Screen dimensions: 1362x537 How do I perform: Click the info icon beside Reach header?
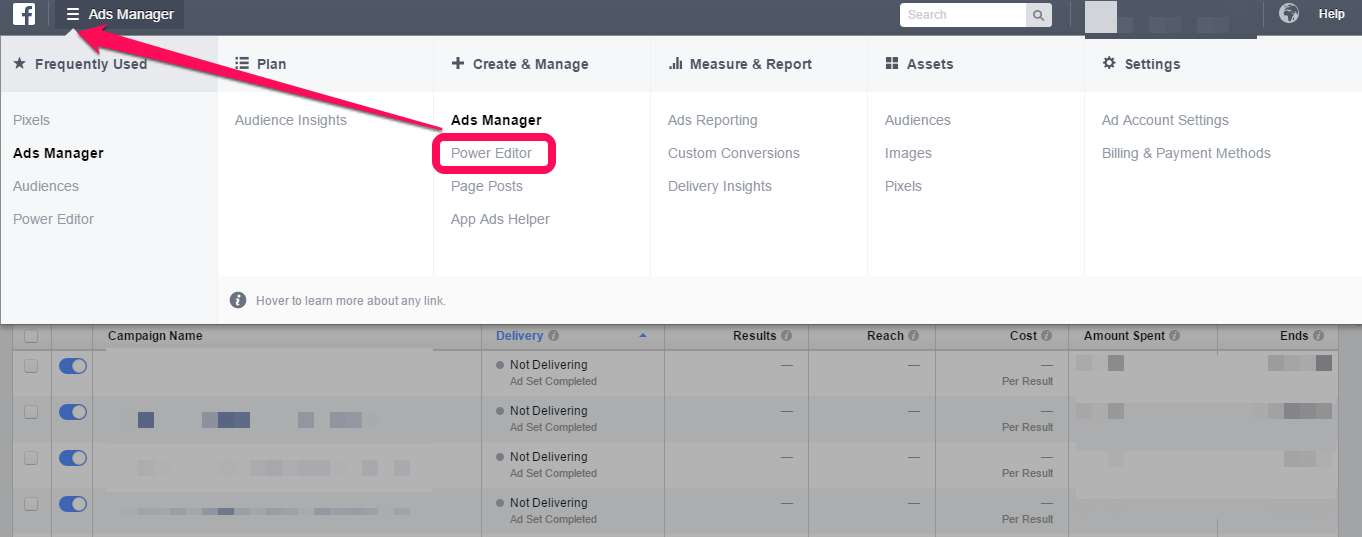pos(913,336)
